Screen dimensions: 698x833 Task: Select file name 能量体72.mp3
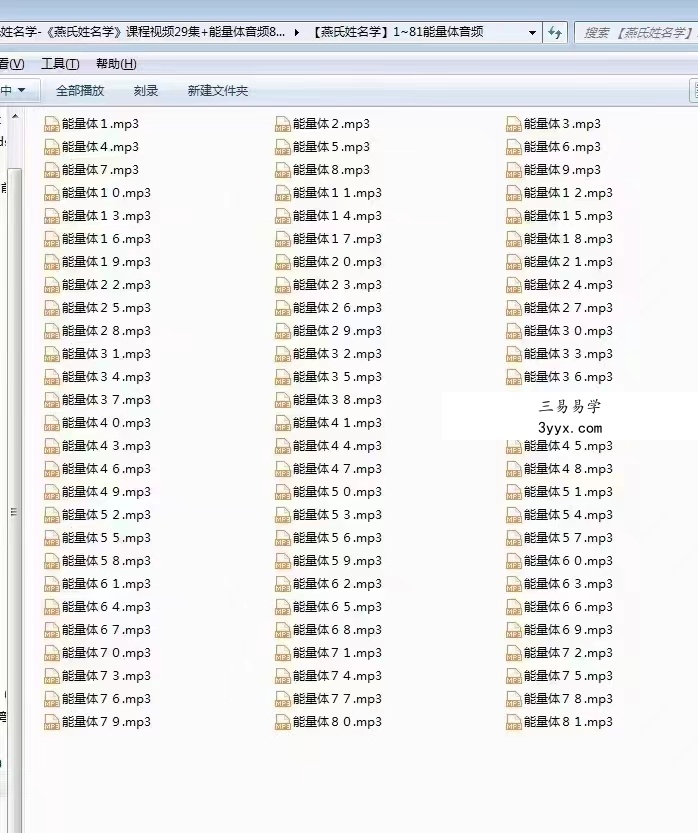pyautogui.click(x=568, y=653)
